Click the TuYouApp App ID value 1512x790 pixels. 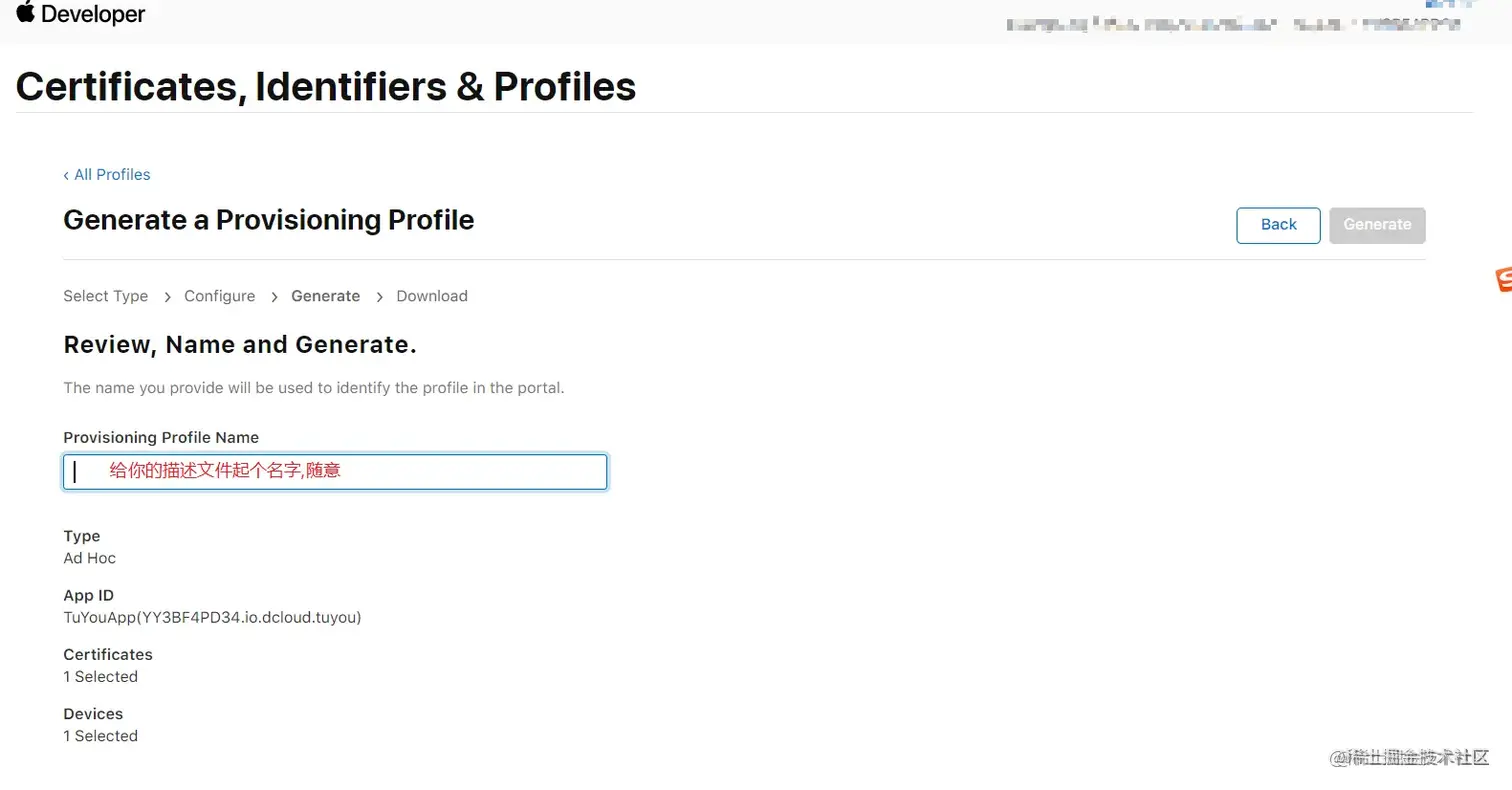[212, 618]
